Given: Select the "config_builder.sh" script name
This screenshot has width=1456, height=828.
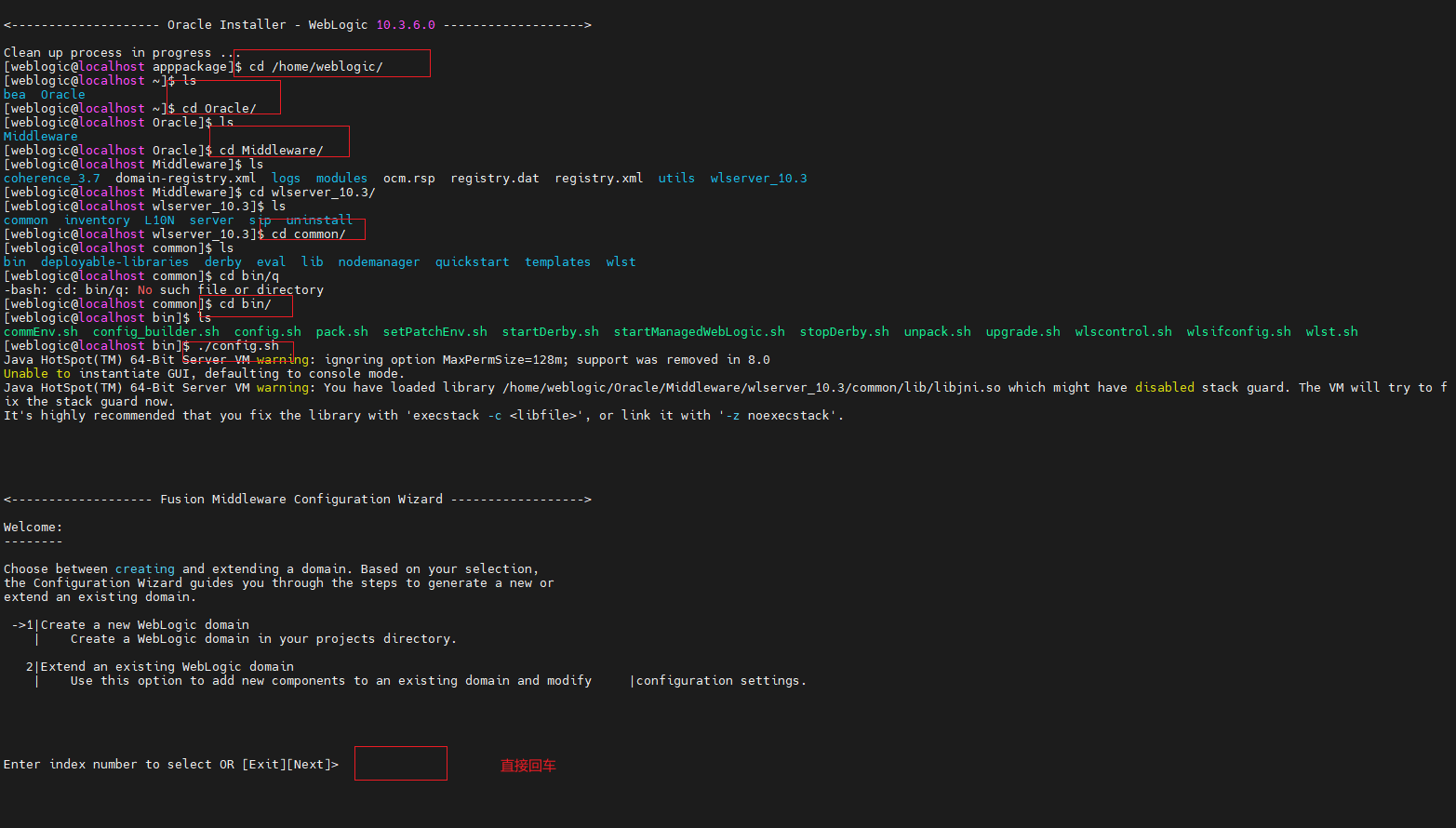Looking at the screenshot, I should tap(156, 332).
